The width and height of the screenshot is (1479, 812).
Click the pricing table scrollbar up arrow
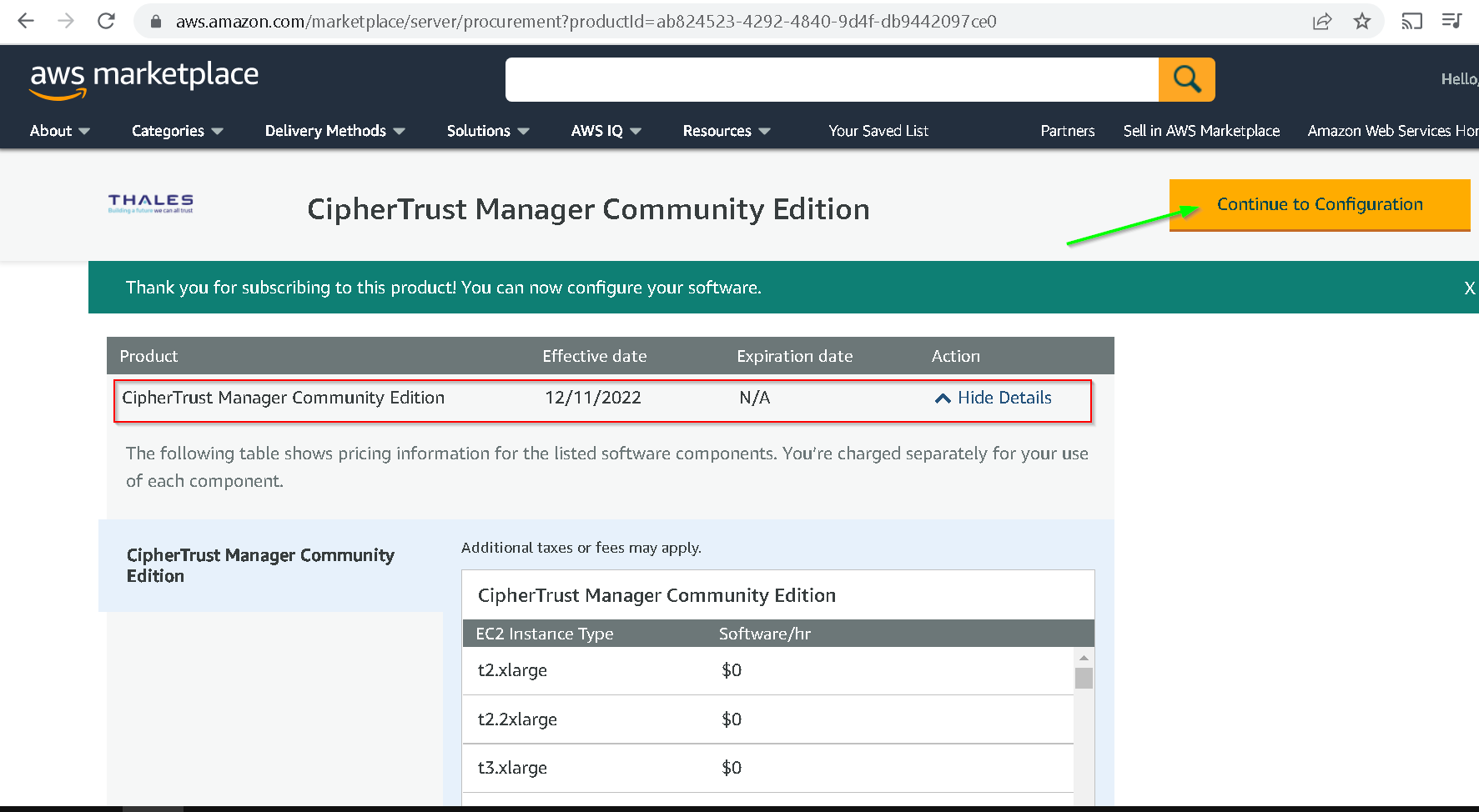coord(1084,658)
